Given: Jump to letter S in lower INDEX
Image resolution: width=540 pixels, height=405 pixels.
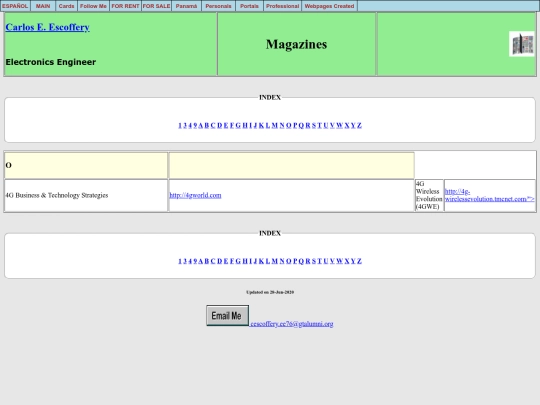Looking at the screenshot, I should (x=314, y=261).
